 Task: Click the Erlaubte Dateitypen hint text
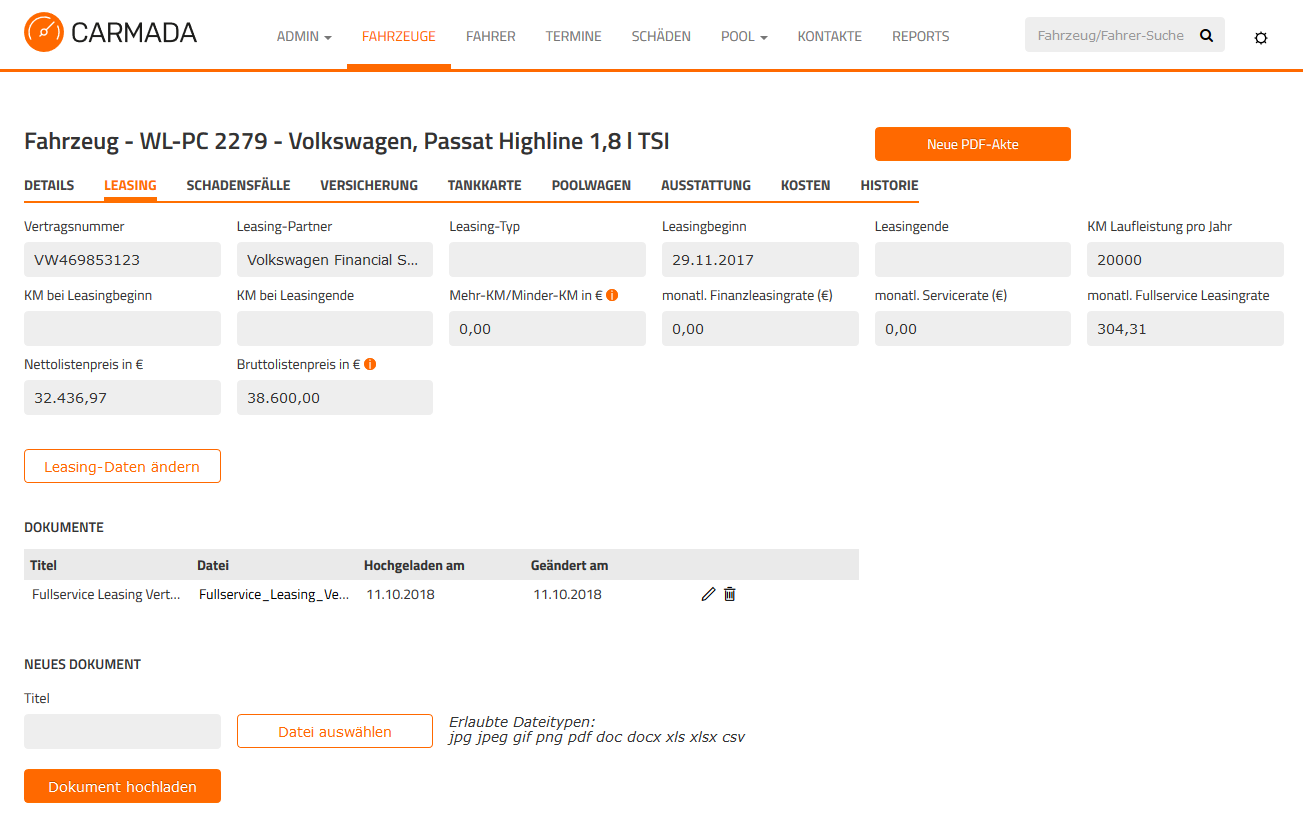[x=597, y=729]
